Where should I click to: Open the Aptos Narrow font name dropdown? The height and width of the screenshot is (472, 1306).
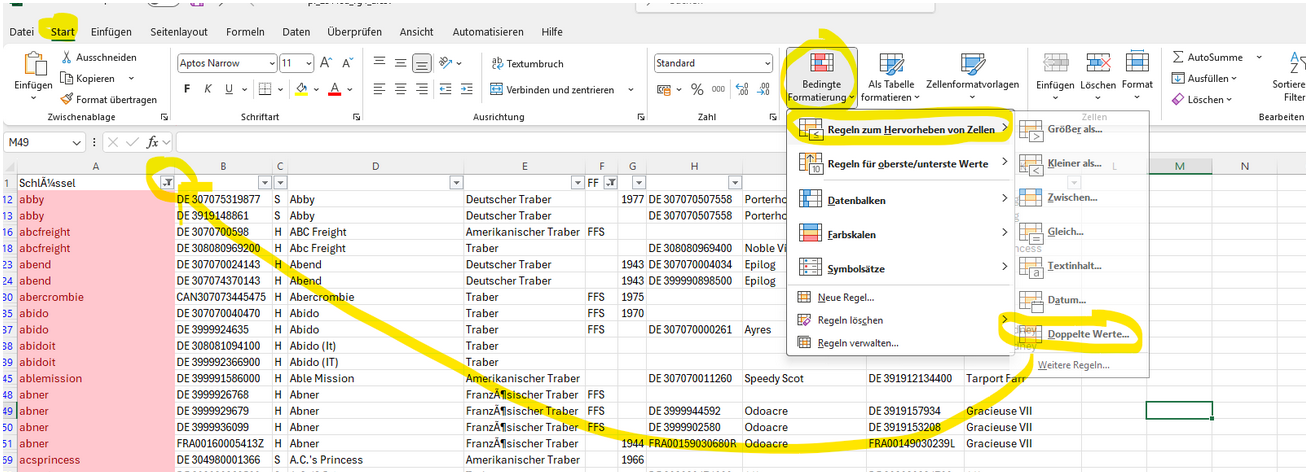(271, 63)
